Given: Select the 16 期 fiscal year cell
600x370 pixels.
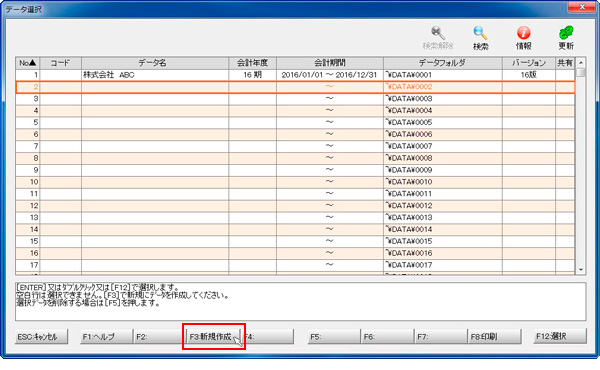Looking at the screenshot, I should [x=253, y=75].
